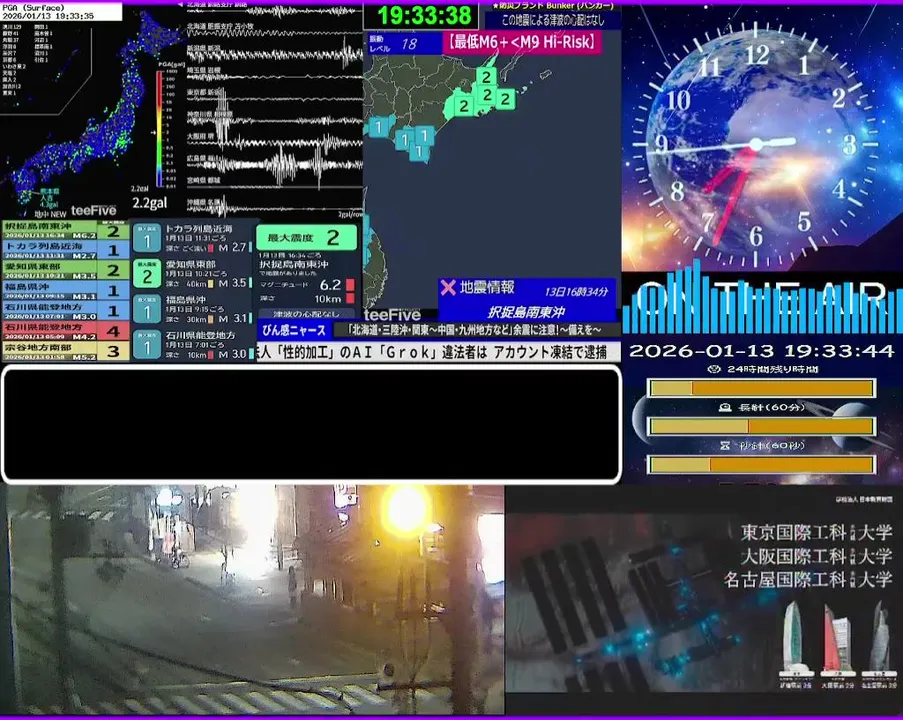Click the 2026-01-13 19:33:44 digital timestamp
Screen dimensions: 903x720
[761, 351]
